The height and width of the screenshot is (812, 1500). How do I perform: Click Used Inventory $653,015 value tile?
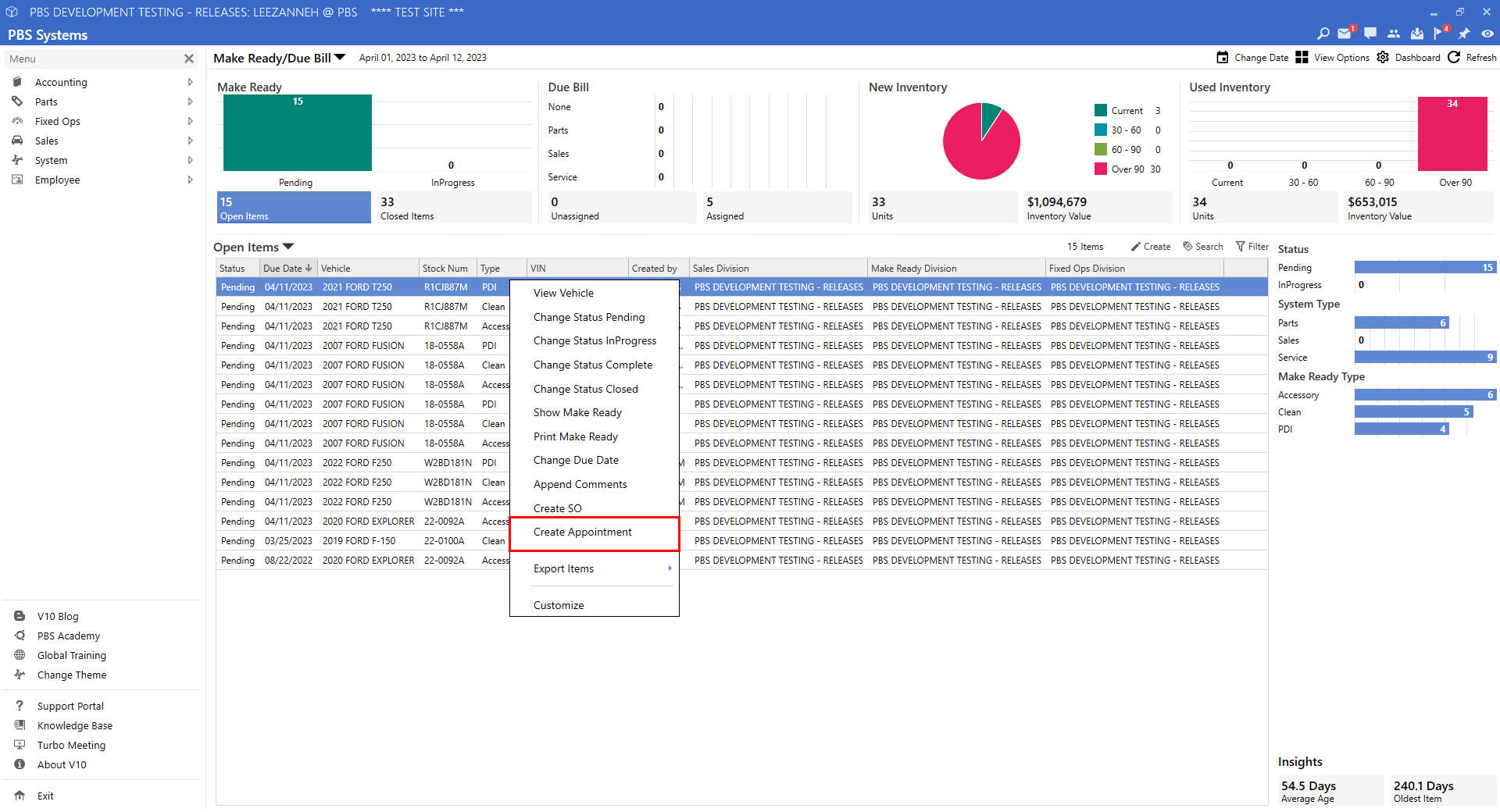coord(1419,208)
